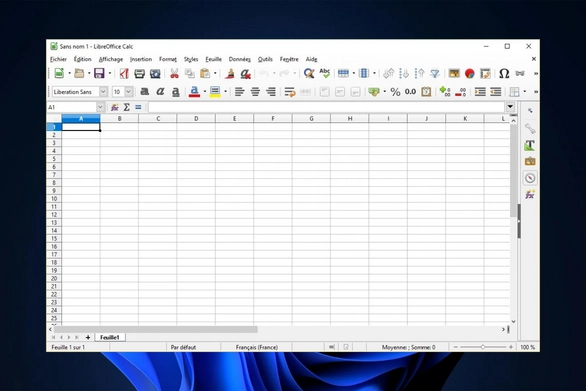Apply font color swatch red A
Viewport: 586px width, 391px height.
coord(194,92)
